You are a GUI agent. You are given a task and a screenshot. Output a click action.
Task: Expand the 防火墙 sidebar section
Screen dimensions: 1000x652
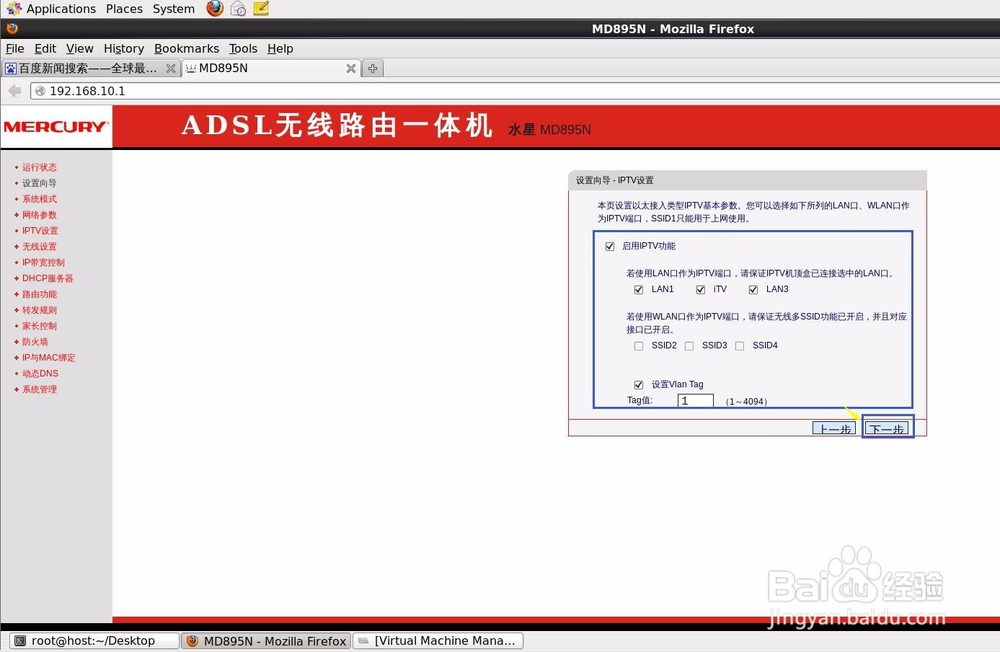[34, 342]
